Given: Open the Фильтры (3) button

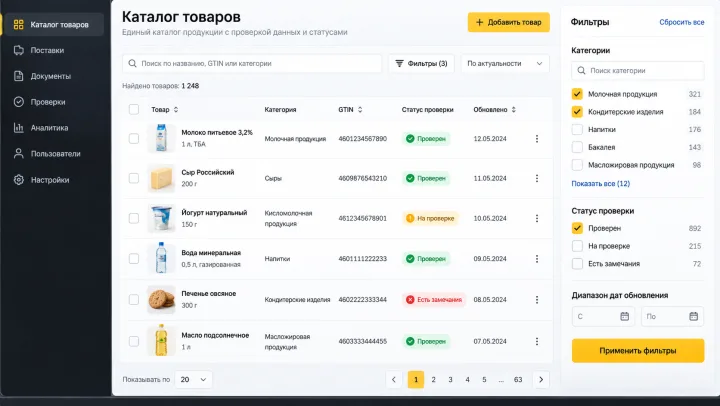Looking at the screenshot, I should [x=422, y=63].
